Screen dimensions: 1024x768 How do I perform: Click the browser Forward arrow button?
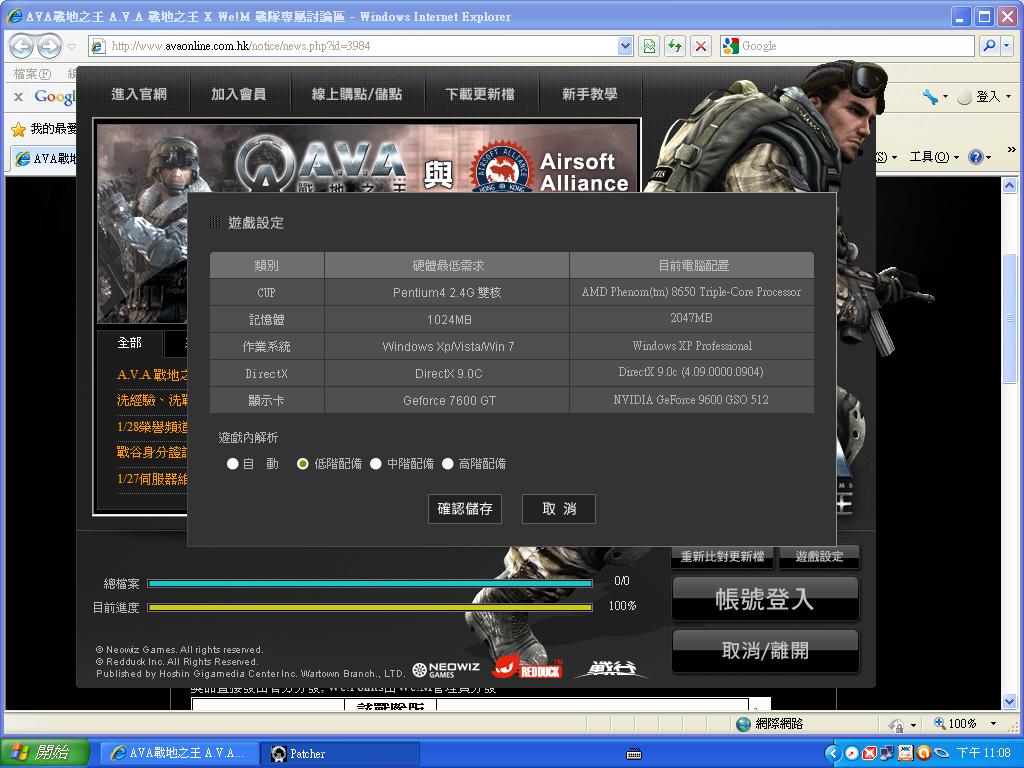click(x=49, y=46)
